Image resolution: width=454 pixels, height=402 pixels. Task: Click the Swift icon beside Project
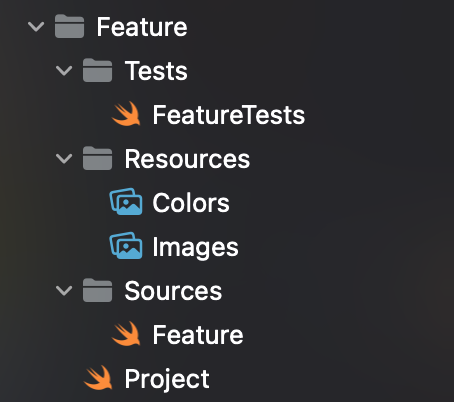click(98, 378)
